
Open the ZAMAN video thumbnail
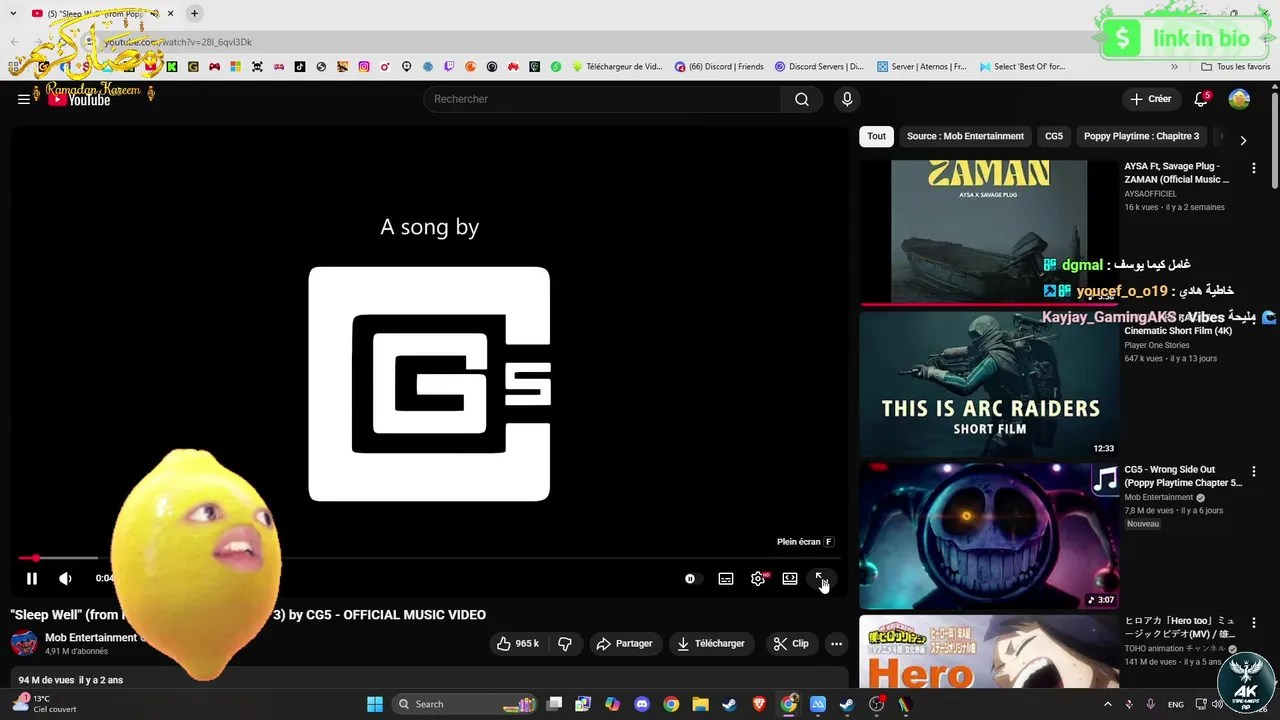point(989,231)
